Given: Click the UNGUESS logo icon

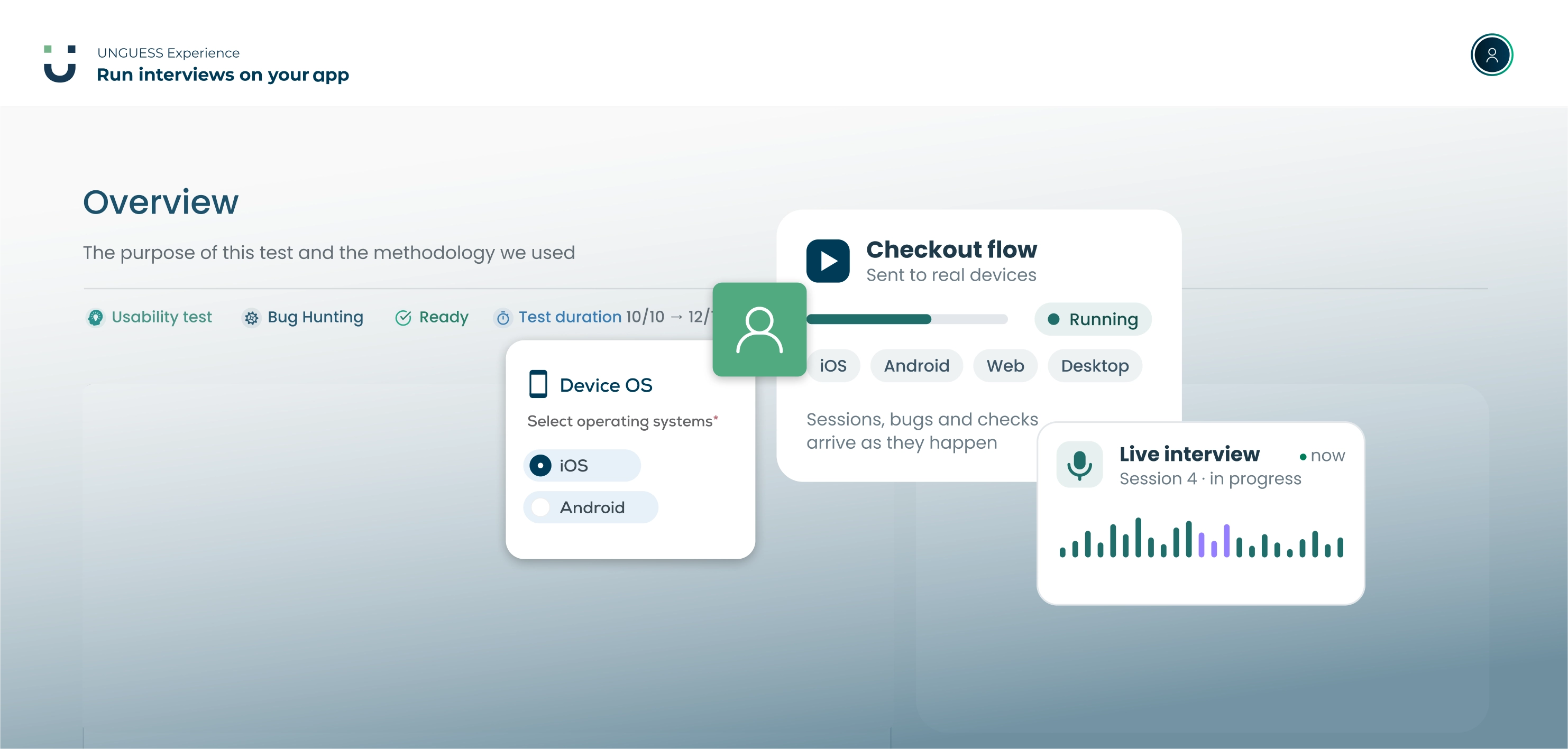Looking at the screenshot, I should (60, 63).
